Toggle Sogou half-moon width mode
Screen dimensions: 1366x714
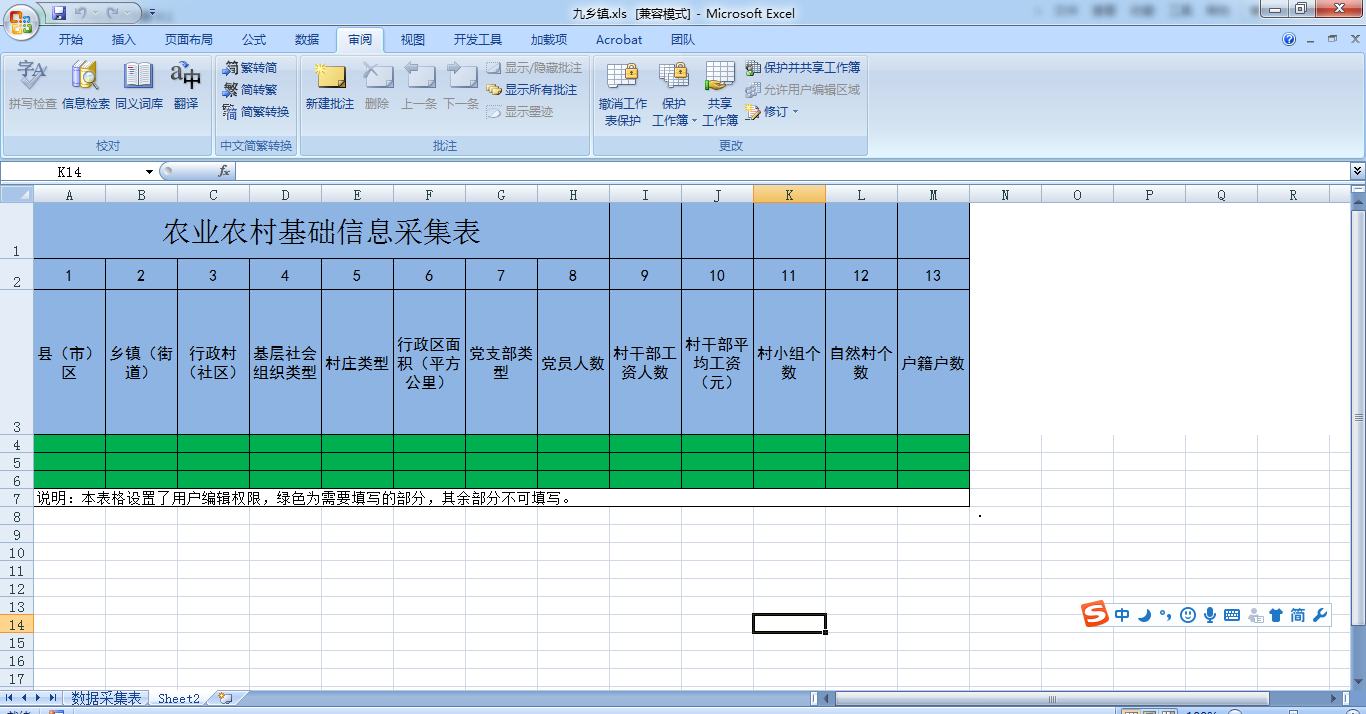point(1145,615)
